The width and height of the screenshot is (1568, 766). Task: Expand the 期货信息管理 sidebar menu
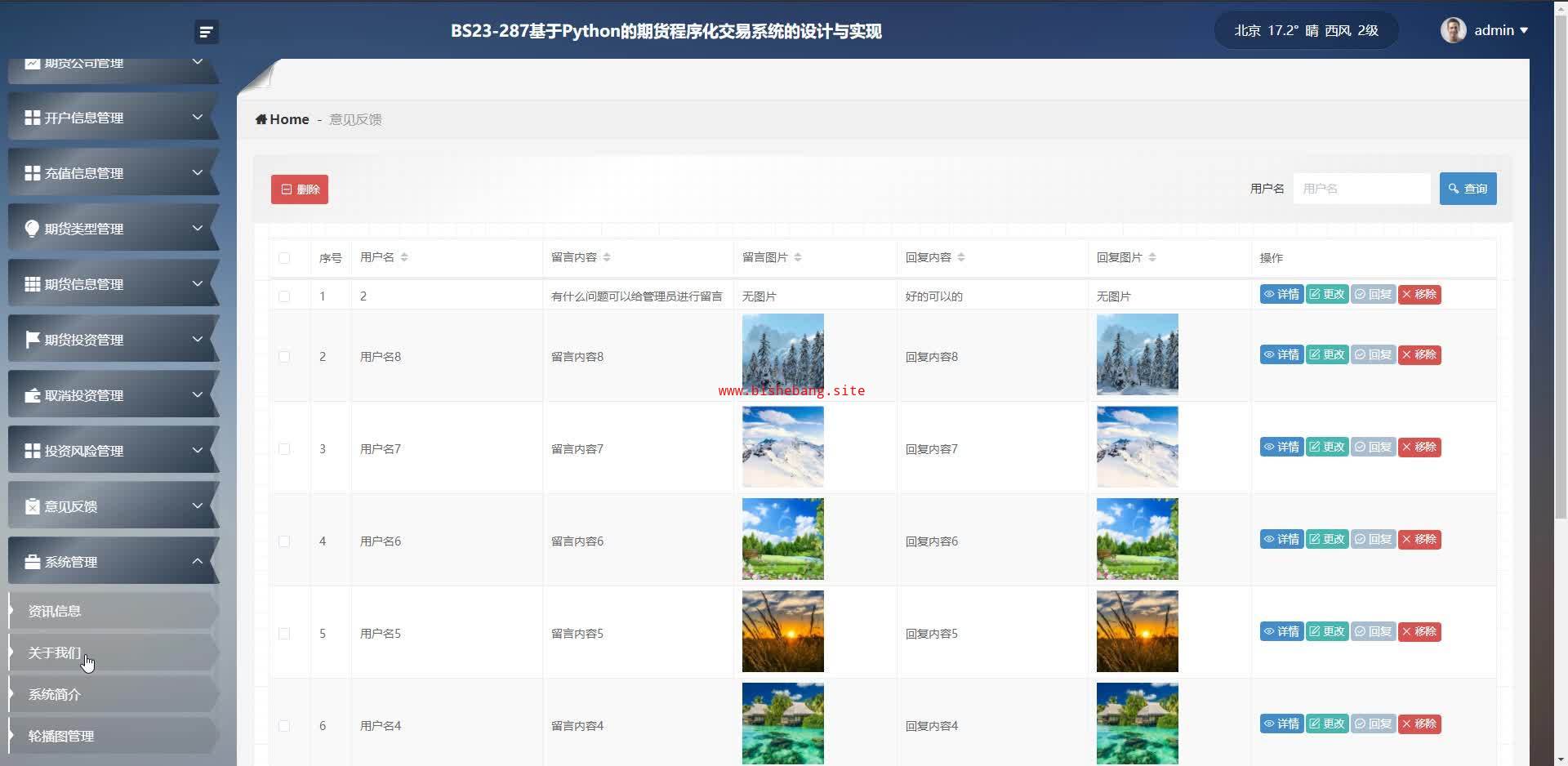coord(114,284)
